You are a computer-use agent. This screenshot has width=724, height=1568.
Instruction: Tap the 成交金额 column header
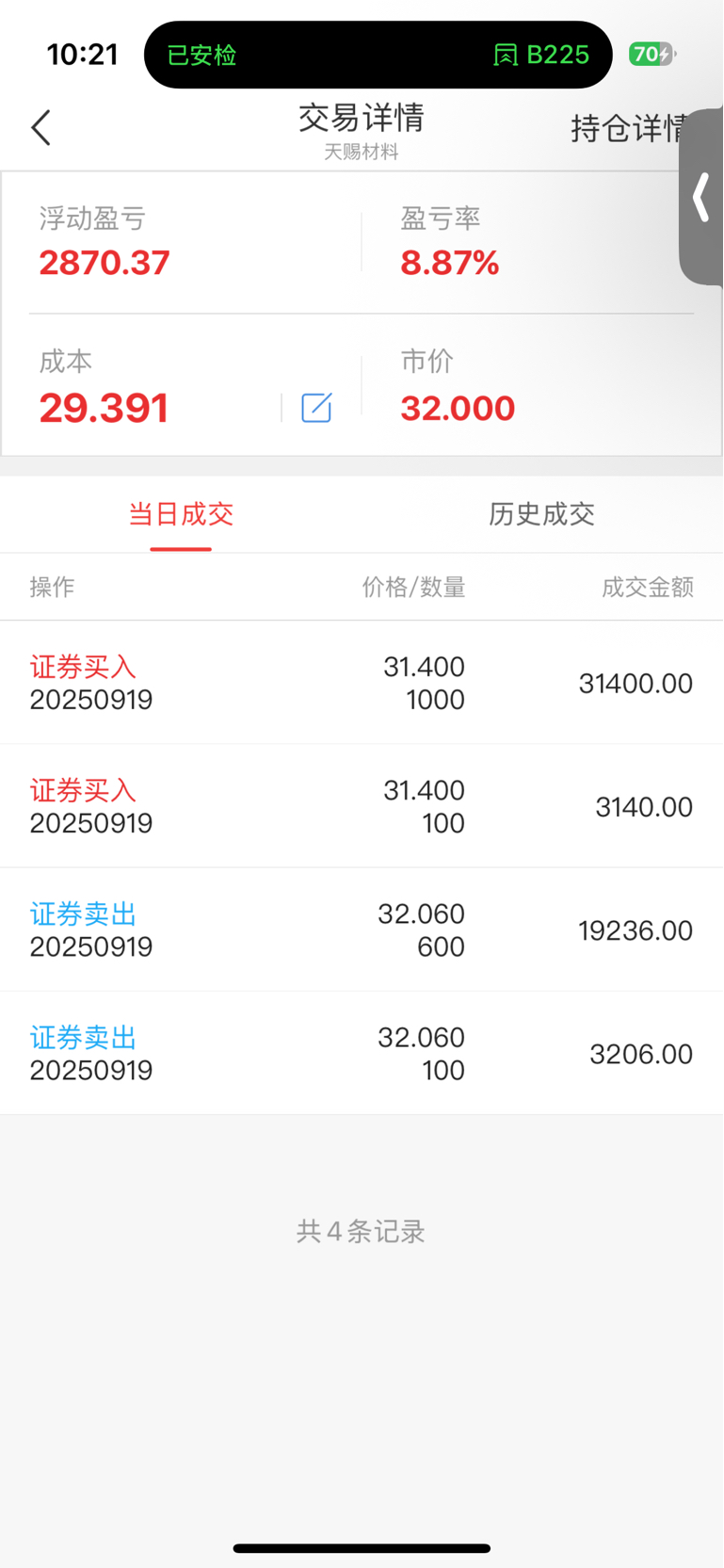point(648,588)
